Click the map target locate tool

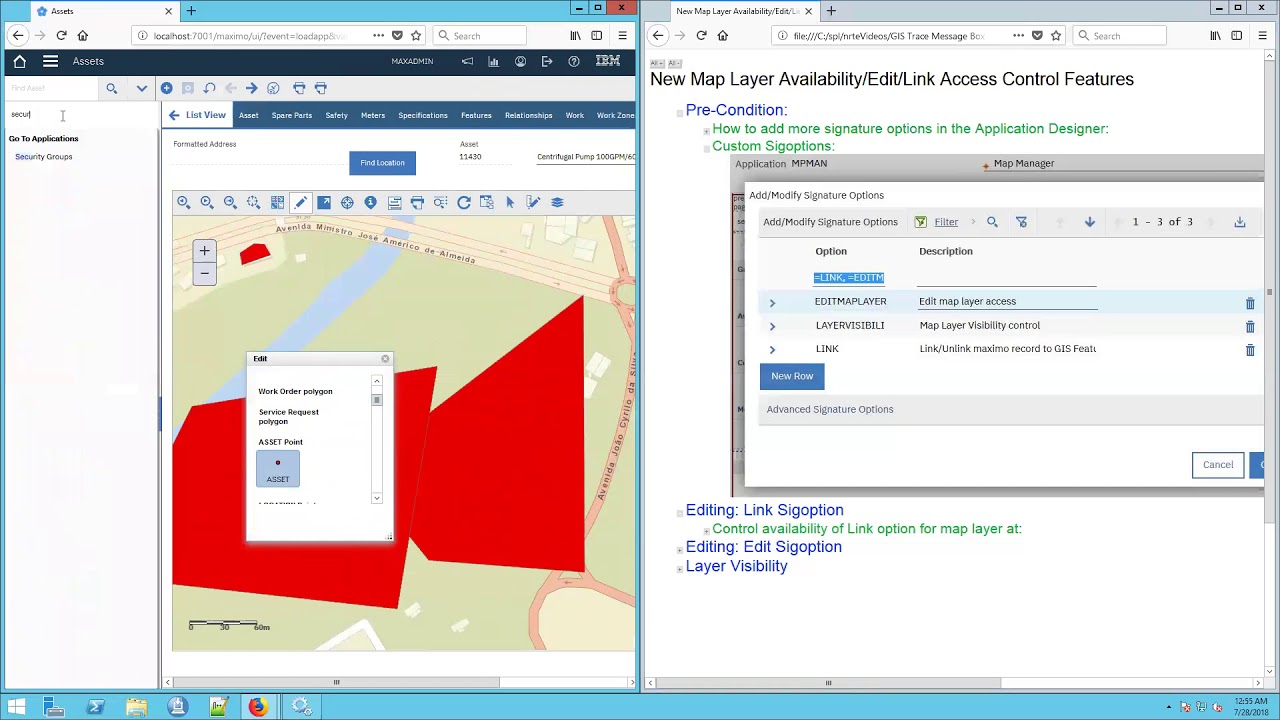click(x=347, y=202)
